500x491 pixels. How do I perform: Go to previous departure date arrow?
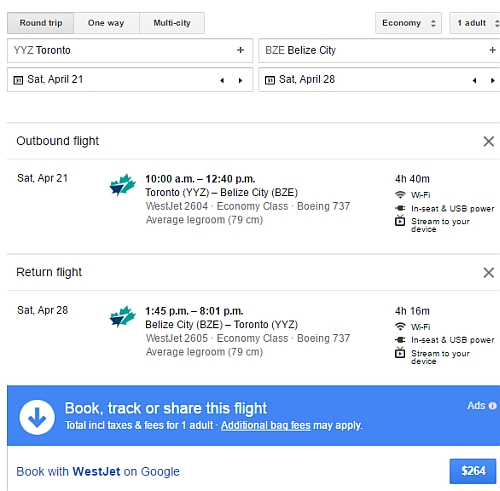point(222,80)
